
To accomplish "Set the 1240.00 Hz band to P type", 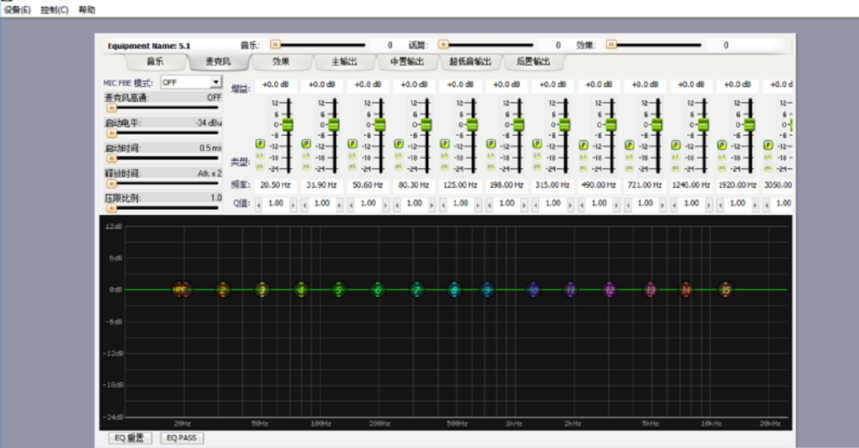I will (x=675, y=145).
